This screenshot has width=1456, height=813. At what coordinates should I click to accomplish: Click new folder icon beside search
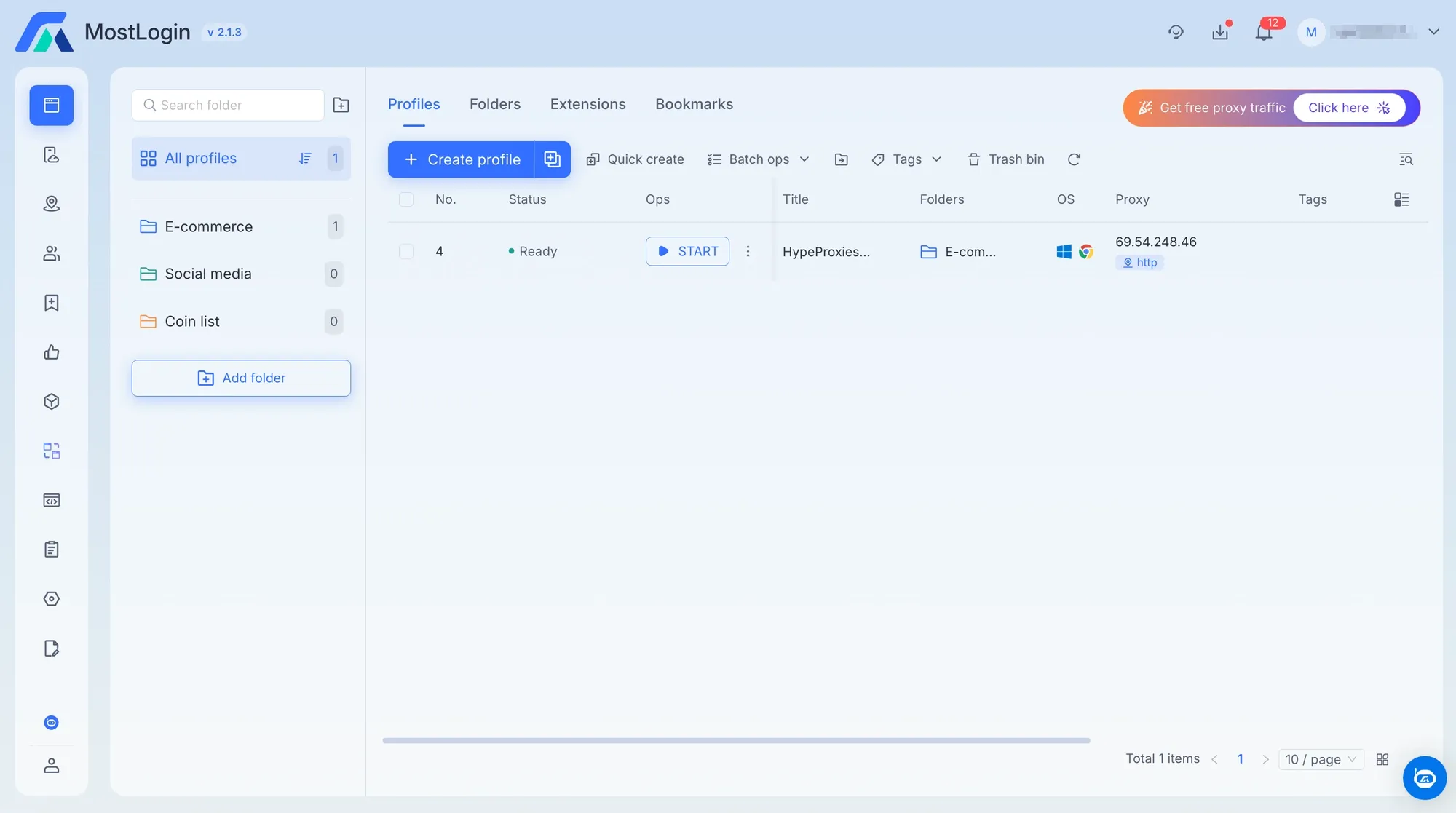(x=341, y=105)
